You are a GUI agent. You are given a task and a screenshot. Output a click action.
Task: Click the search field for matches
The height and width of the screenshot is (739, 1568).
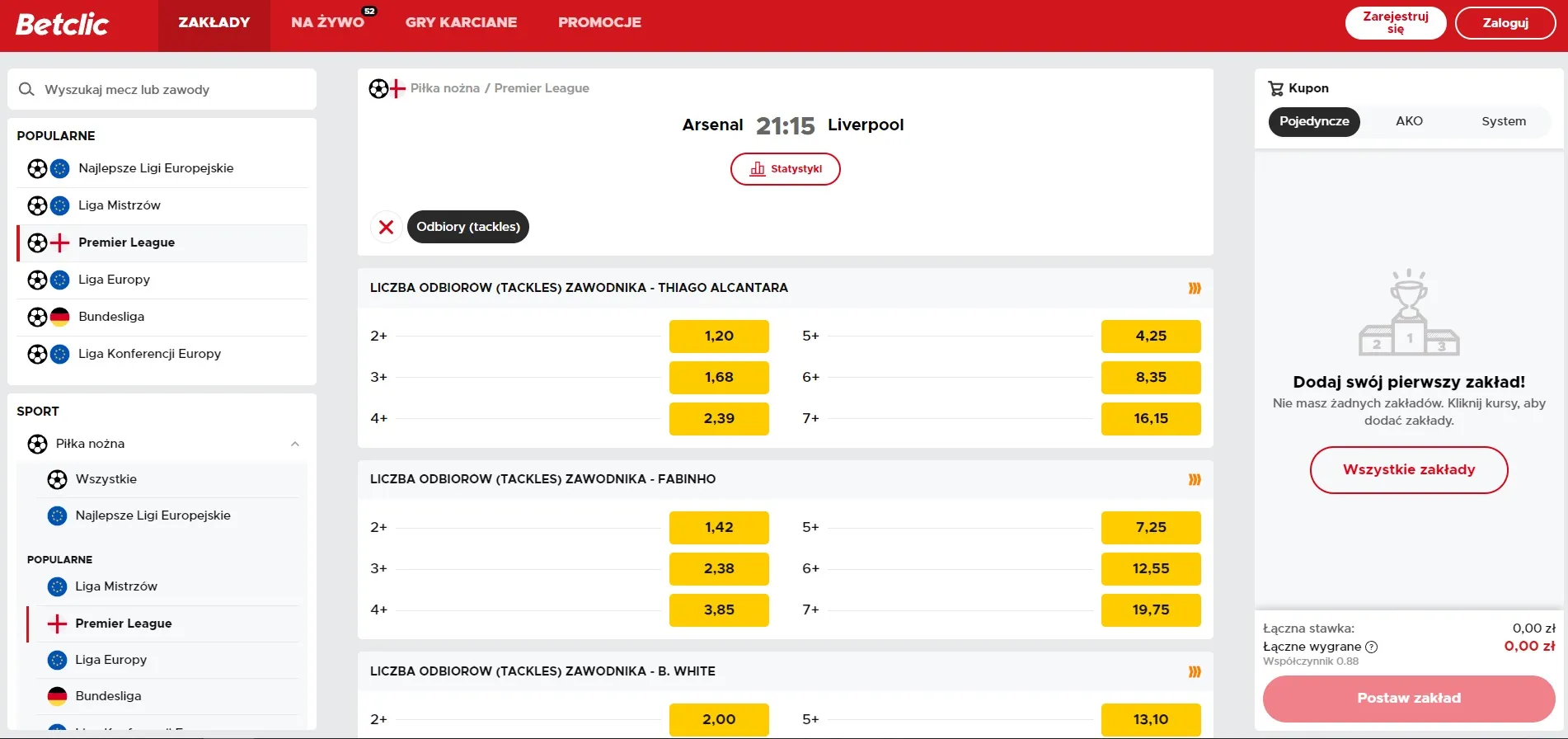(162, 89)
